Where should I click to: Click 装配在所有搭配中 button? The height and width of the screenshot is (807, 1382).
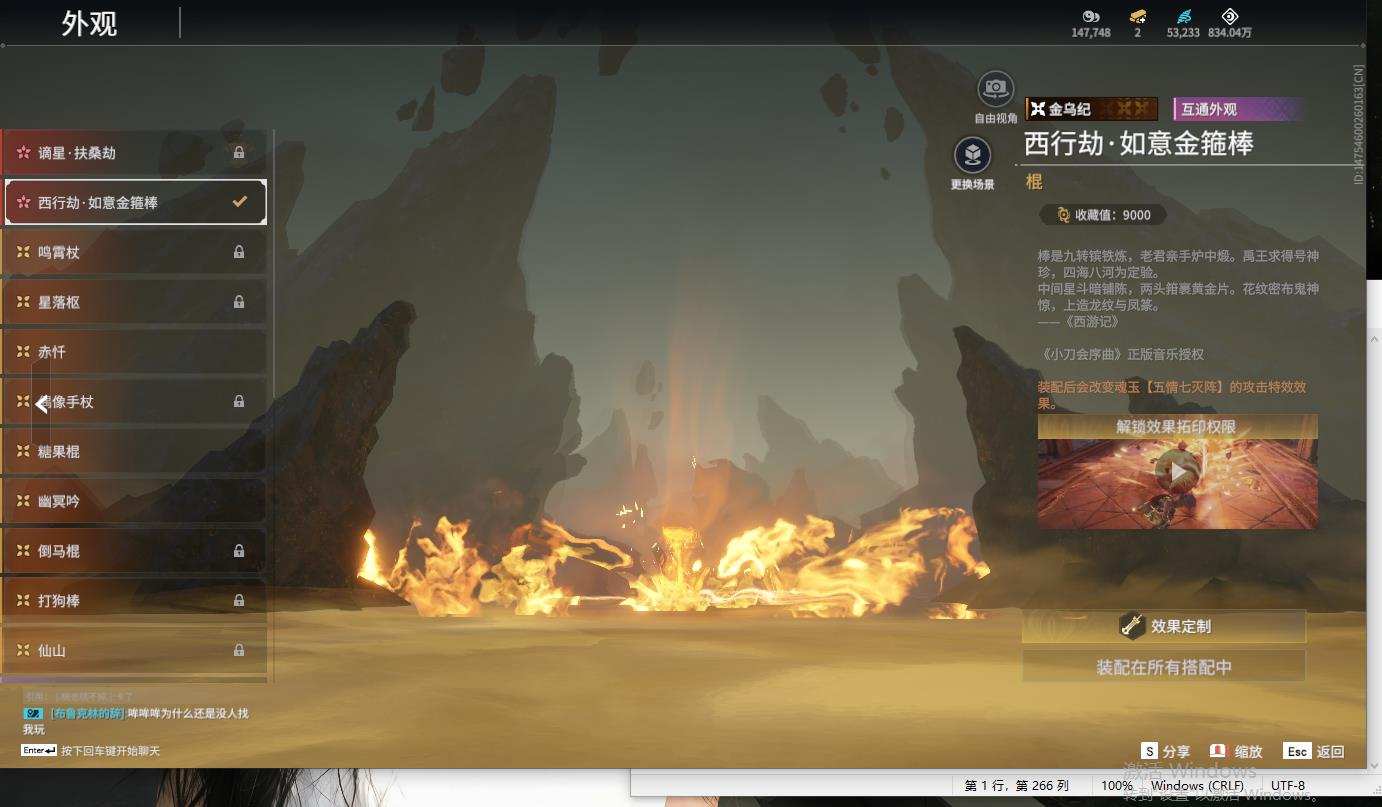click(1164, 667)
